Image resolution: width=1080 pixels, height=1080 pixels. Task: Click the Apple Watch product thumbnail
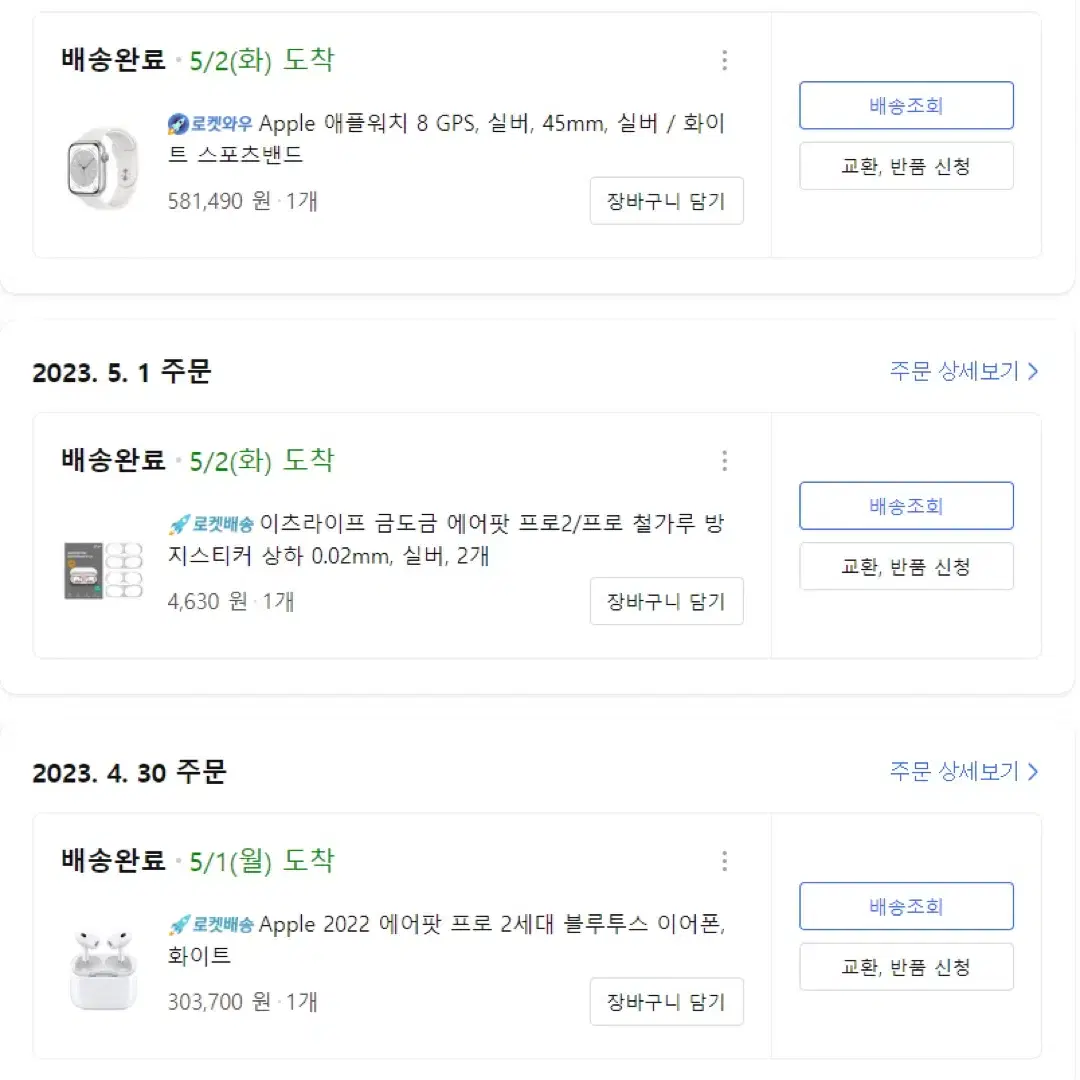coord(103,169)
